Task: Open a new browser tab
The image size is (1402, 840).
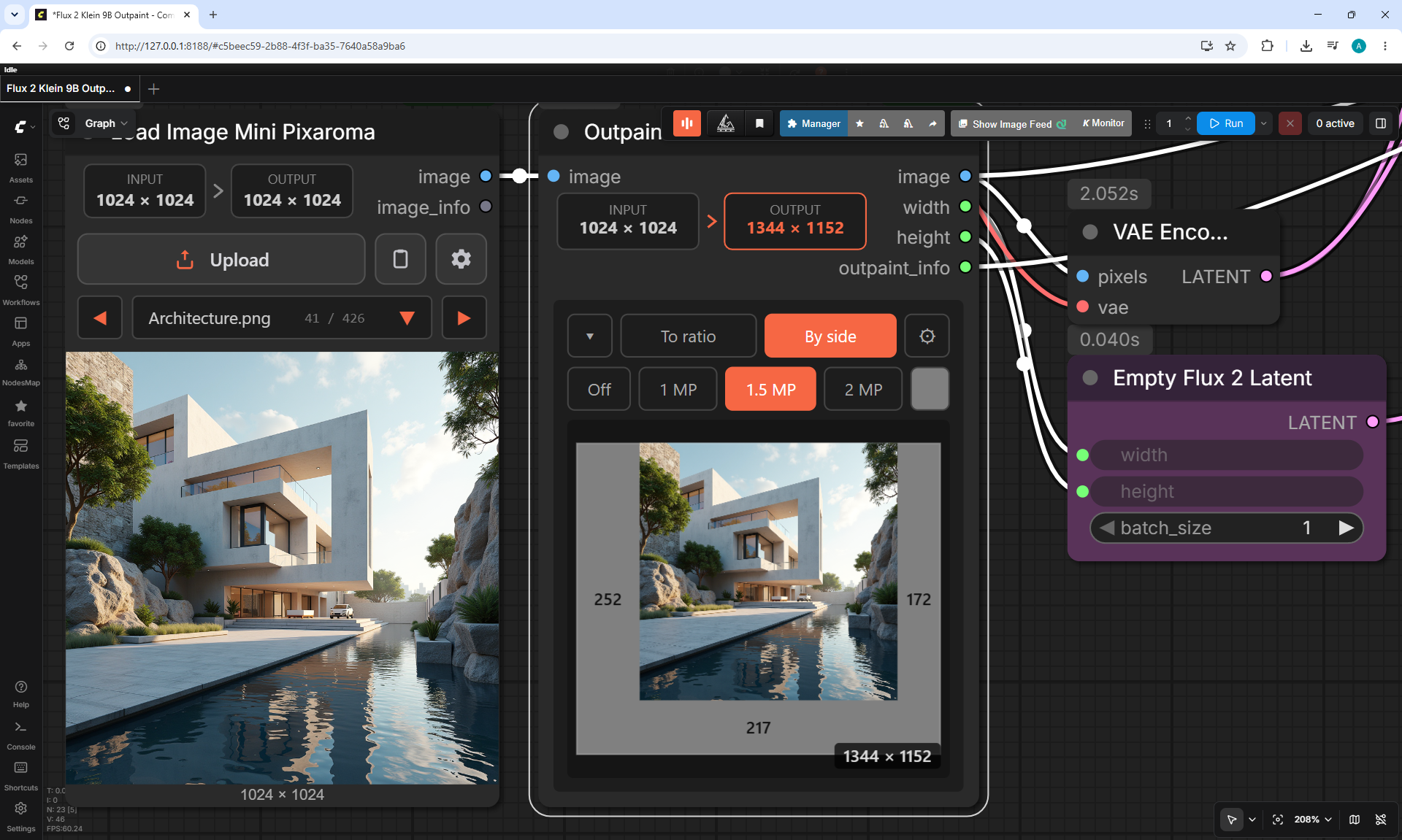Action: 213,15
